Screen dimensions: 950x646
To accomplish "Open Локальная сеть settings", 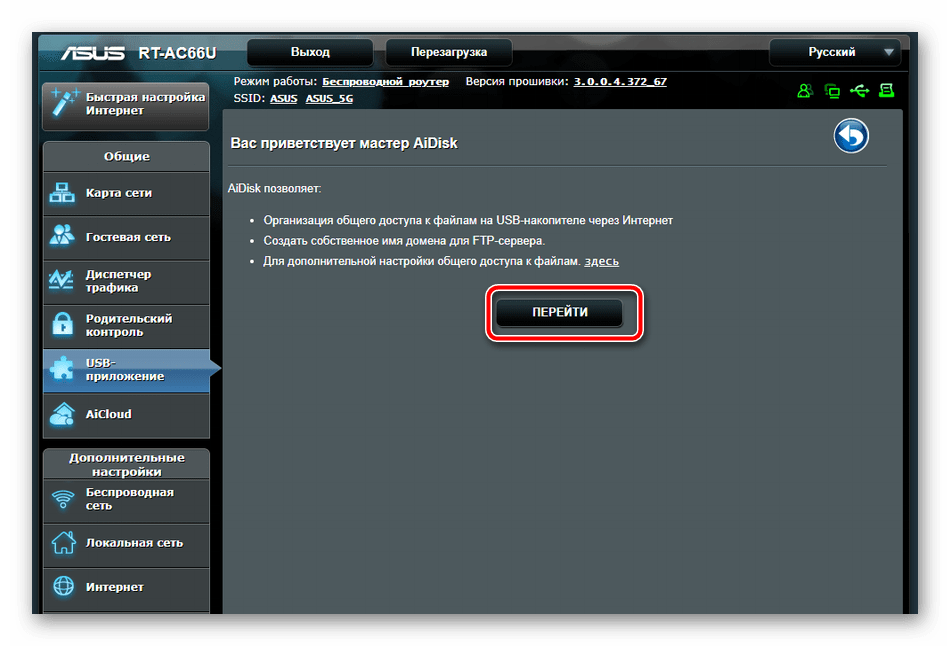I will tap(126, 544).
